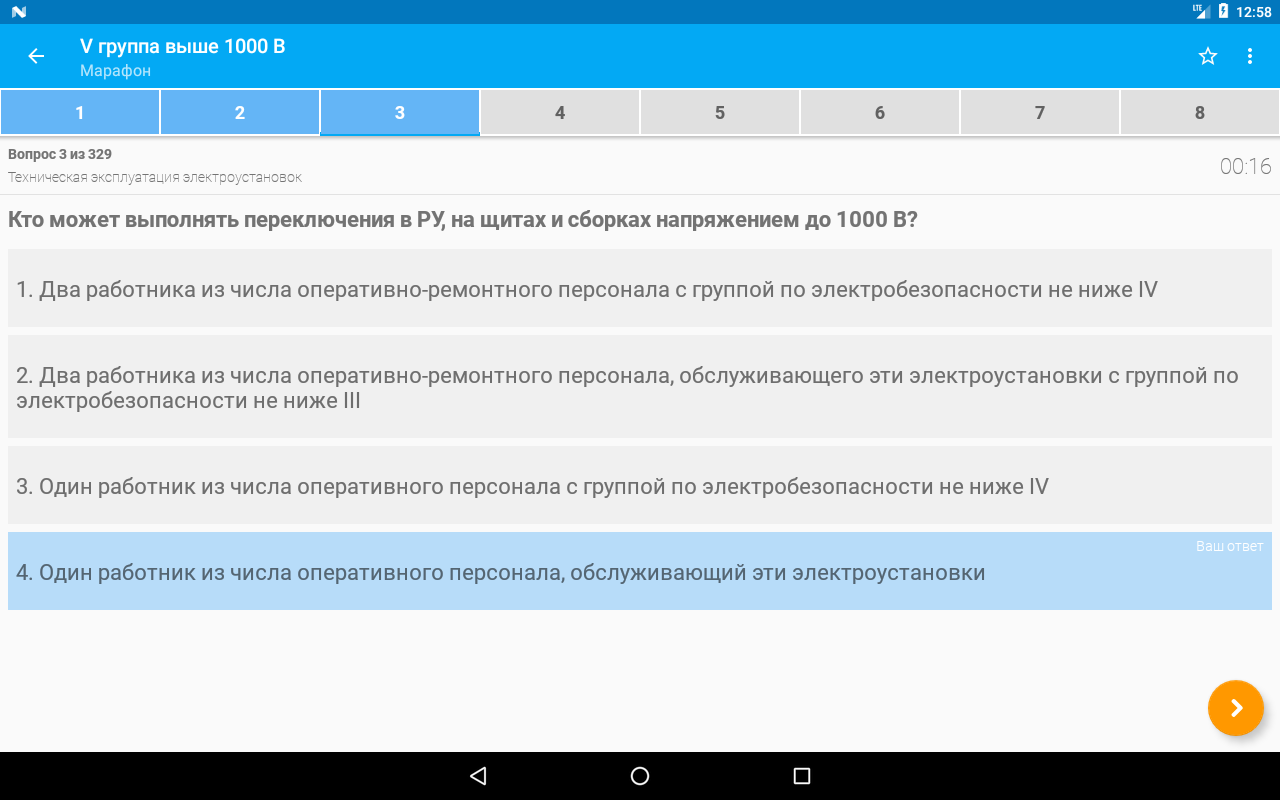1280x800 pixels.
Task: Switch to question tab 2
Action: click(240, 112)
